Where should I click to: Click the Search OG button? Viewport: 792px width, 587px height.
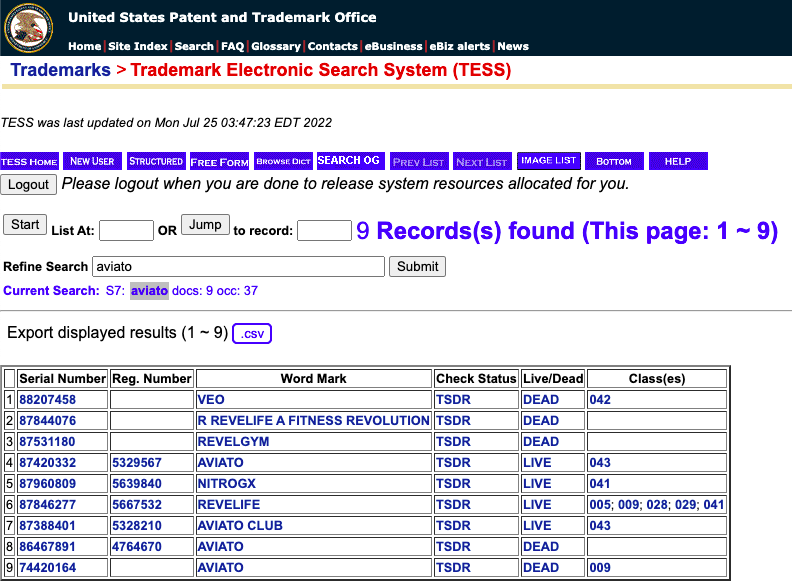[349, 161]
